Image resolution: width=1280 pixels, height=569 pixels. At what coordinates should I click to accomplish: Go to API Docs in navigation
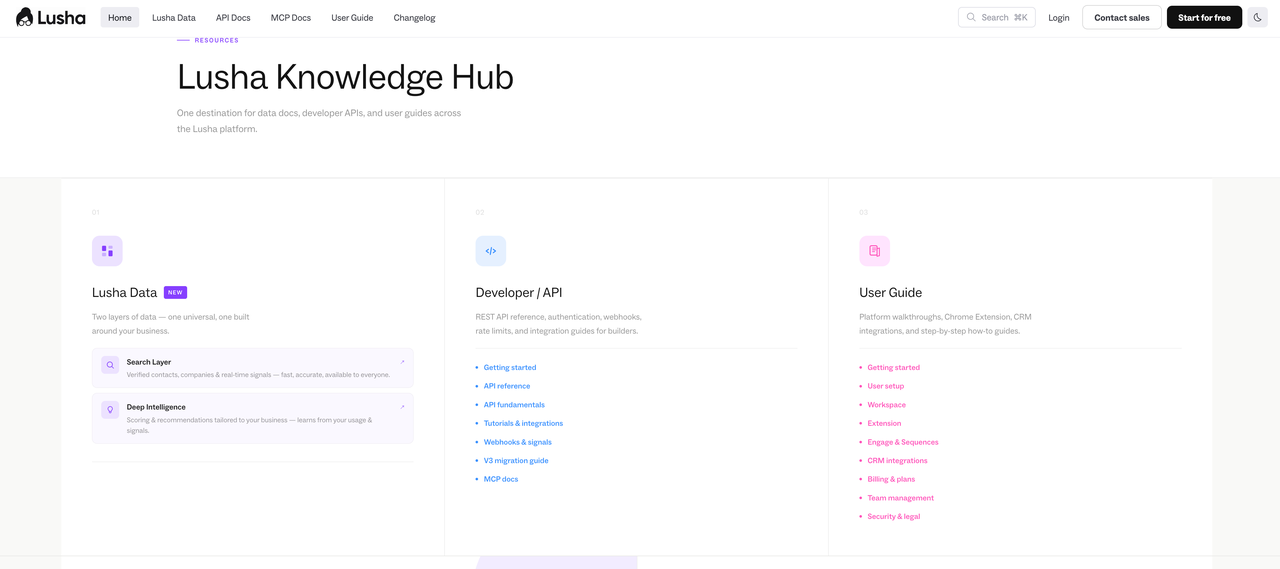[x=233, y=17]
